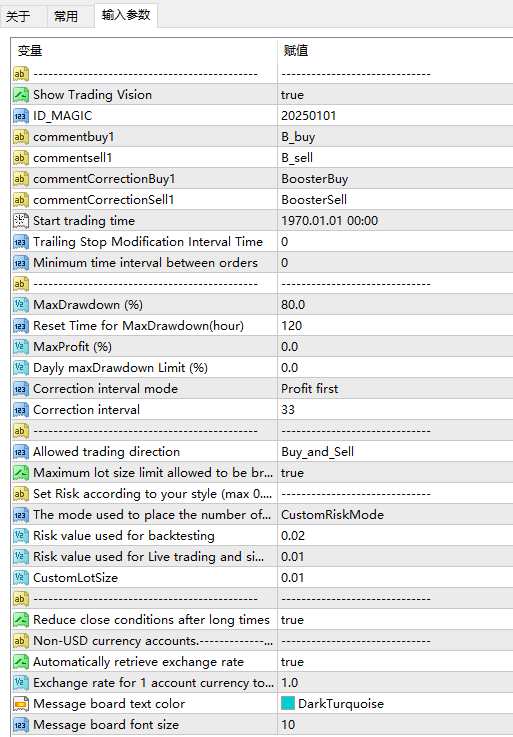Select the 输入参数 tab

pyautogui.click(x=126, y=15)
